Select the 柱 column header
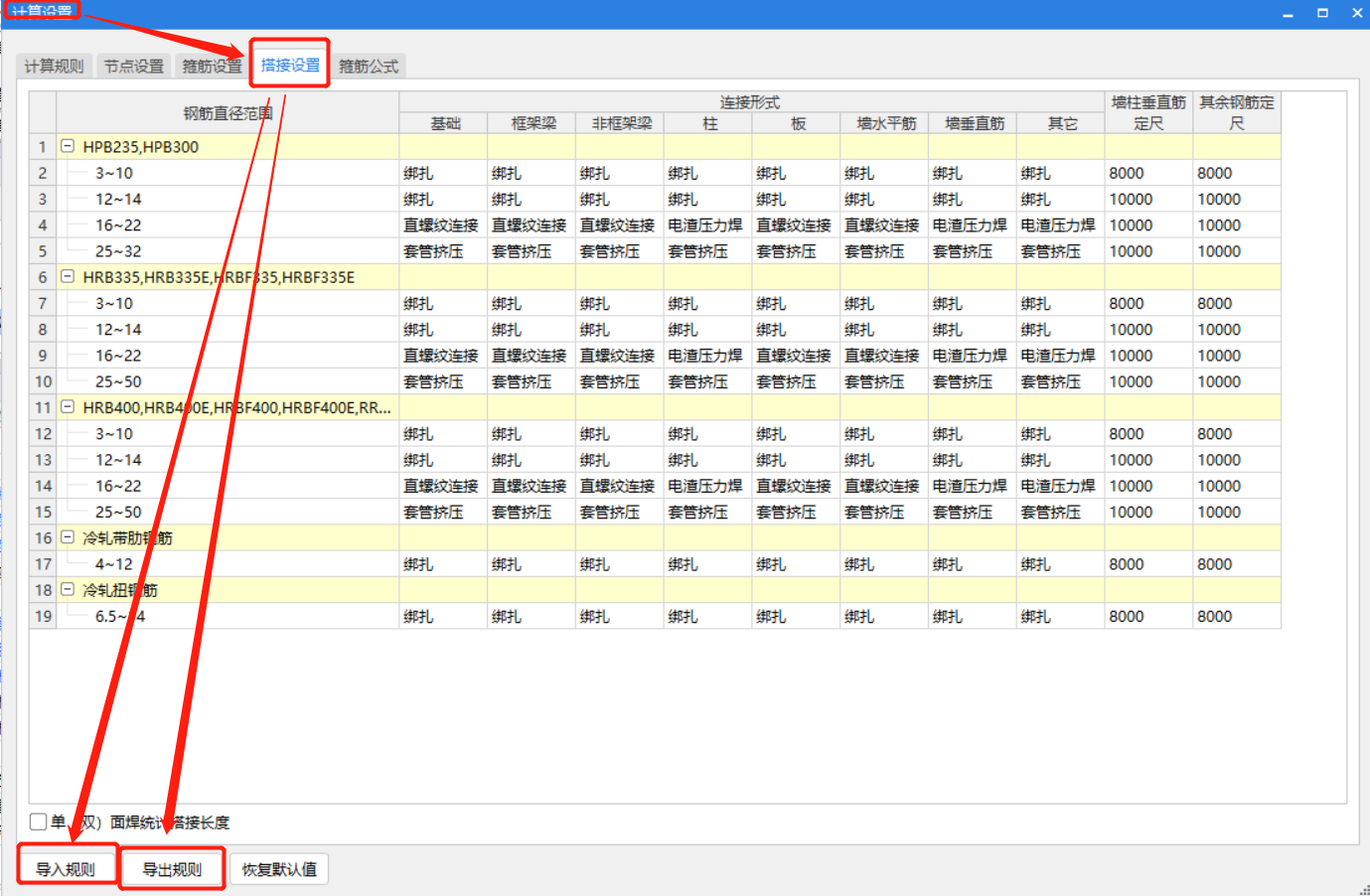Viewport: 1370px width, 896px height. point(708,123)
